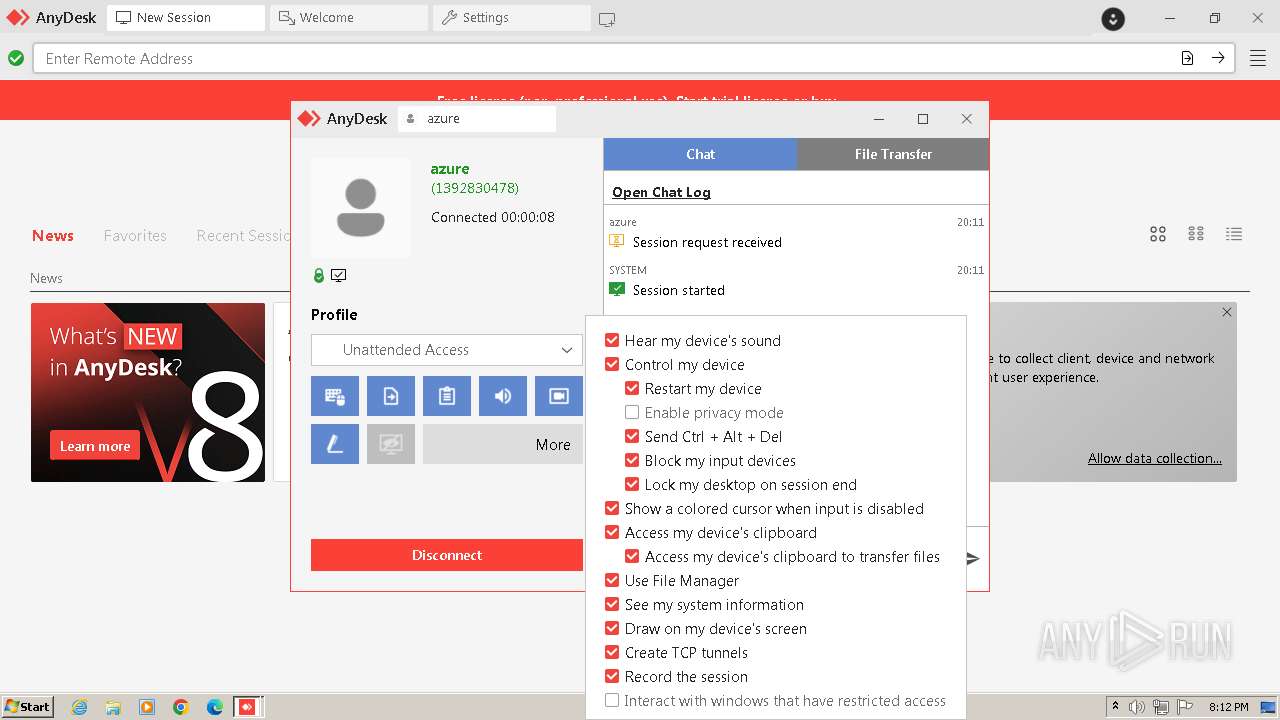Uncheck See my system information
The height and width of the screenshot is (720, 1280).
[612, 604]
